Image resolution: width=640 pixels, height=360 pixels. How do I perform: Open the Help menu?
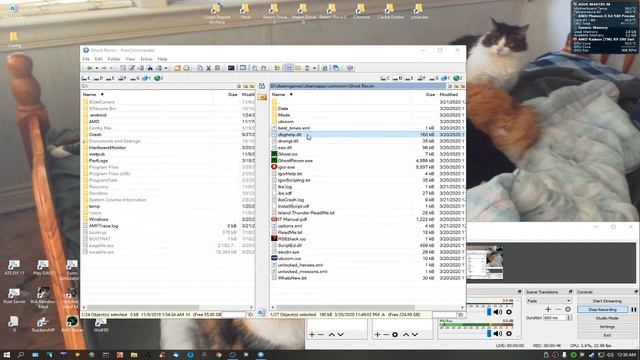click(x=162, y=59)
